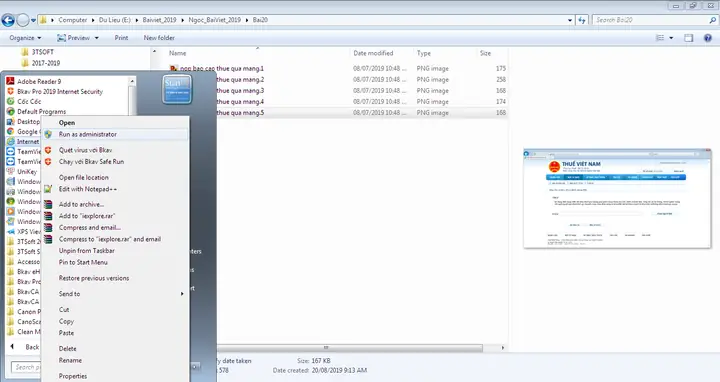
Task: Click Cut in the context menu
Action: (x=64, y=309)
